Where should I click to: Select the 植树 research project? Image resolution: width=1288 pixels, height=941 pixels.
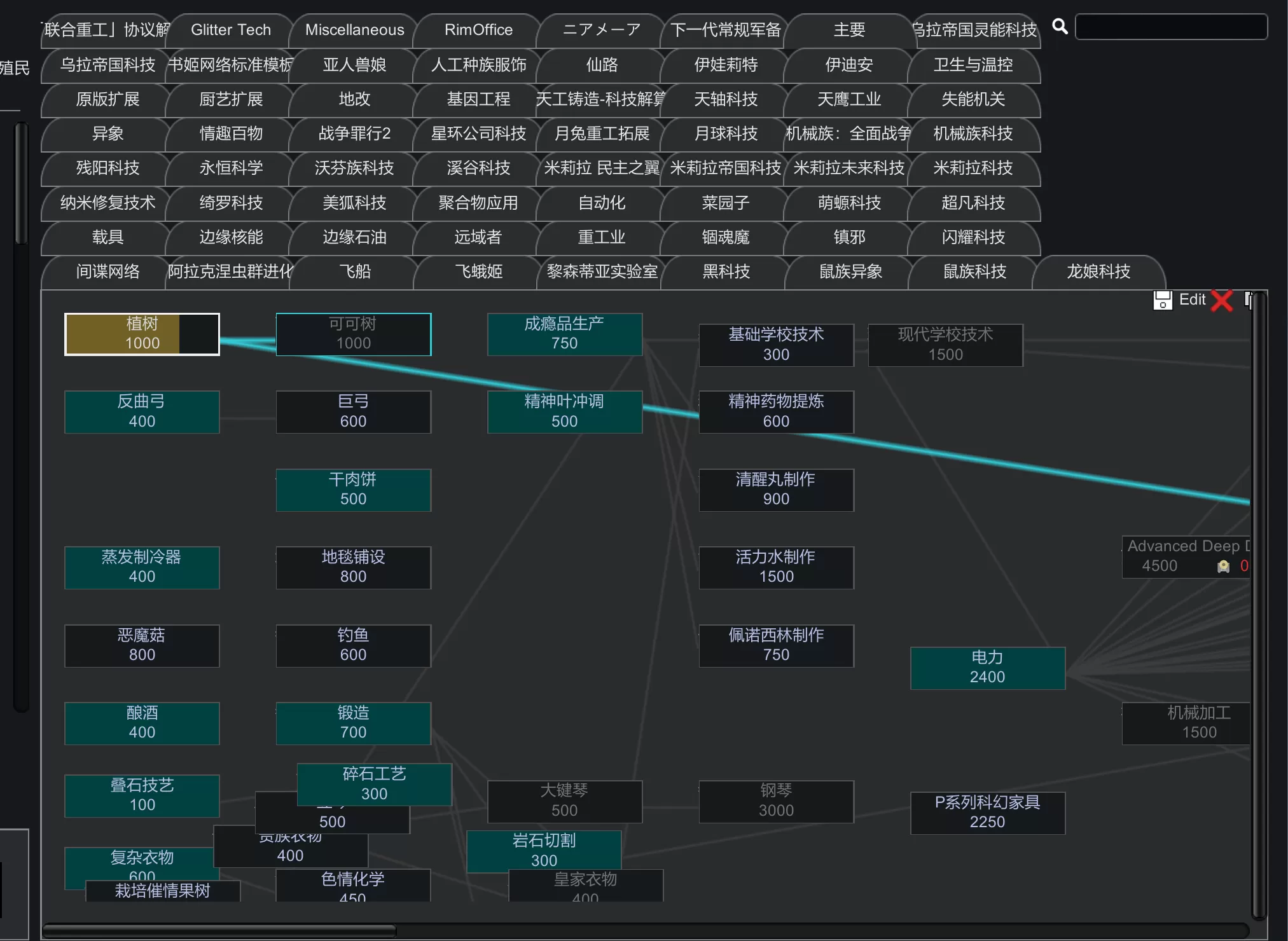pos(142,334)
